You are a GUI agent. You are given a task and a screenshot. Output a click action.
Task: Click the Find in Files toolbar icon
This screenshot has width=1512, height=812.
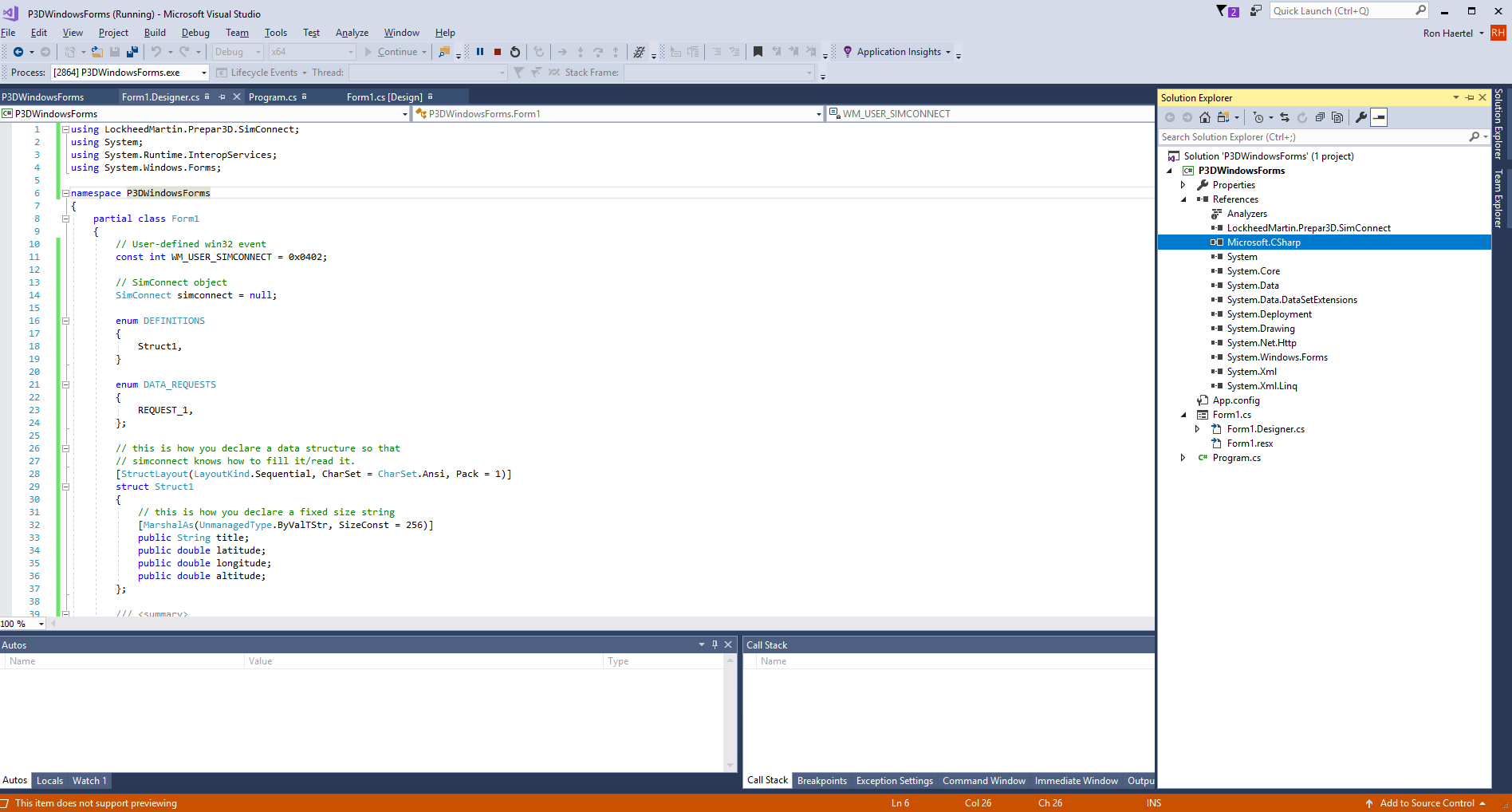click(x=444, y=52)
